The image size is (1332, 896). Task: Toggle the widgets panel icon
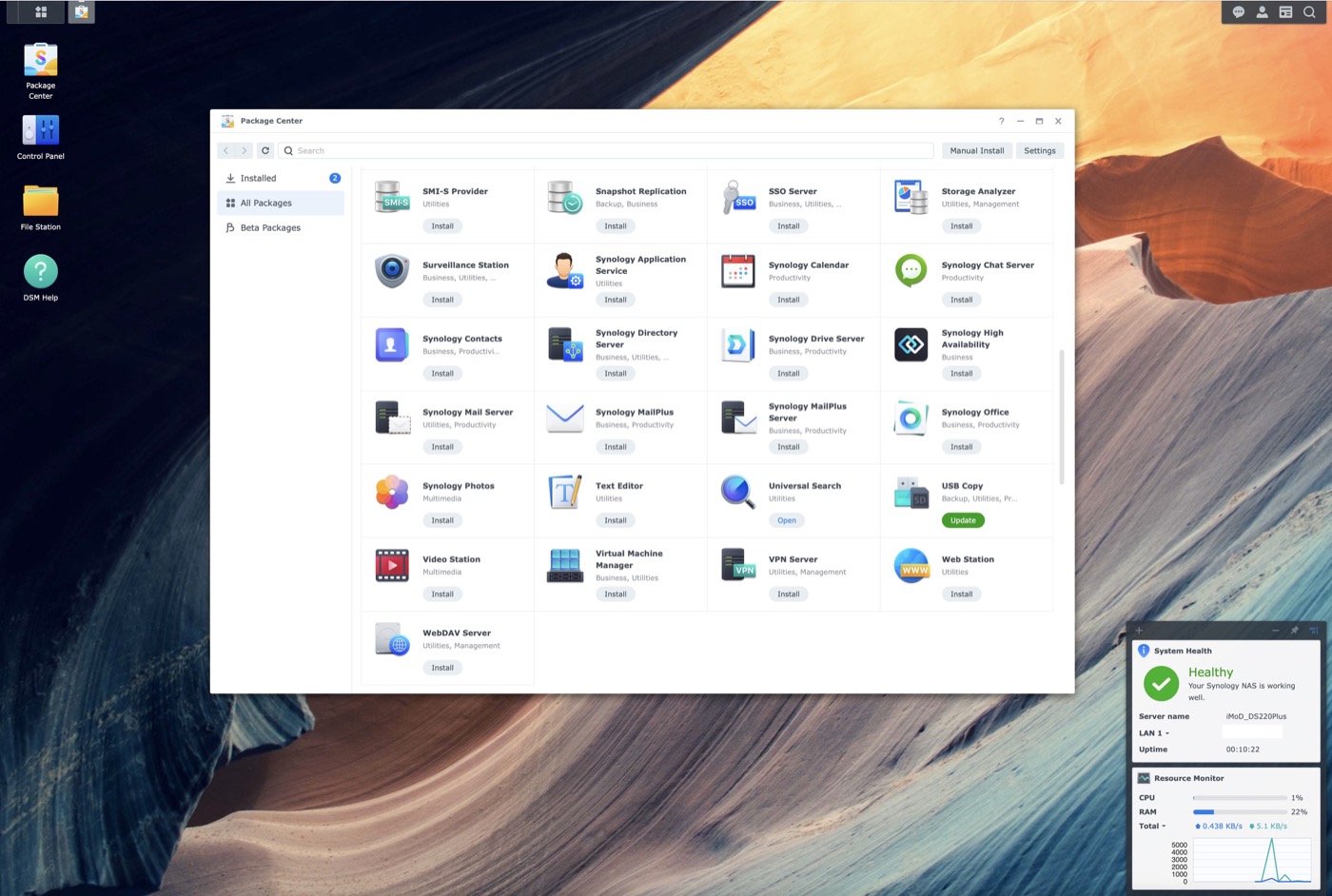1285,12
